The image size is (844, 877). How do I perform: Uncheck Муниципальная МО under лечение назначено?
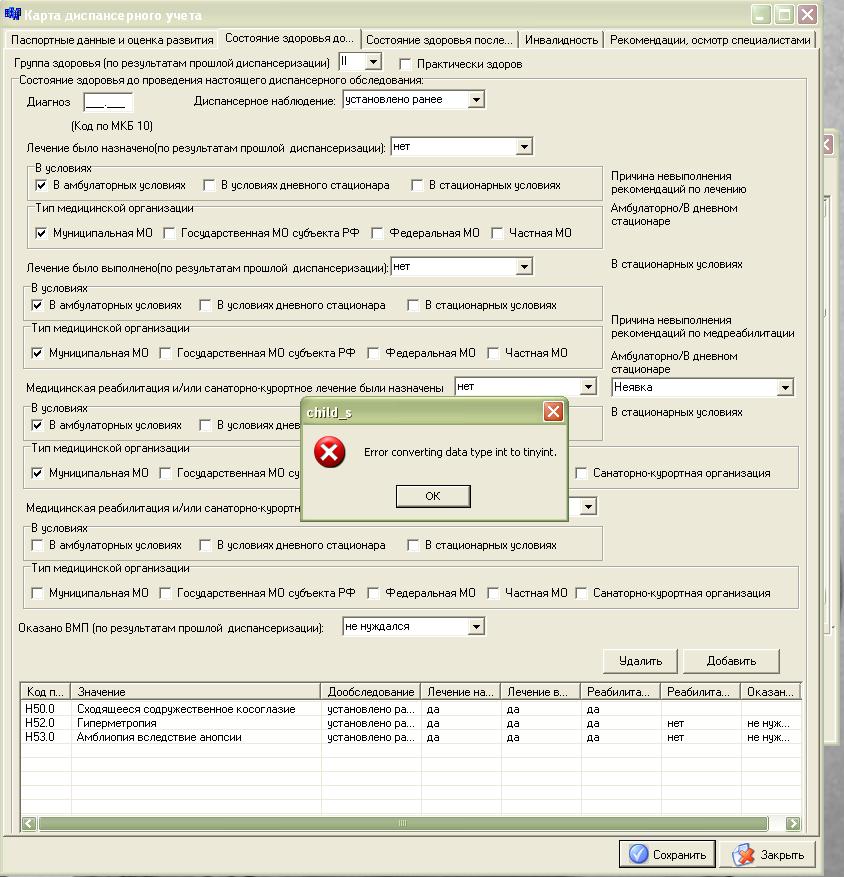click(x=41, y=233)
